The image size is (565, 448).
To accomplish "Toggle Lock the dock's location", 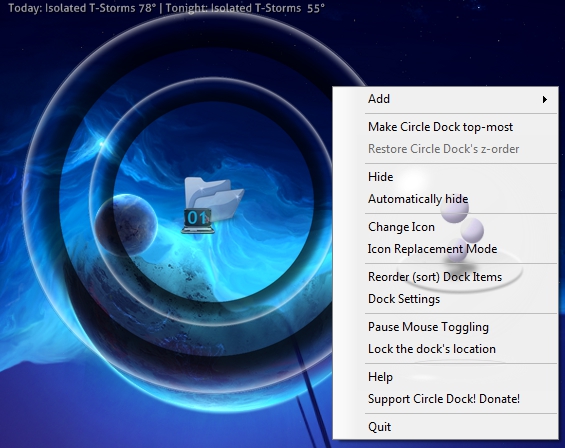I will [x=445, y=349].
